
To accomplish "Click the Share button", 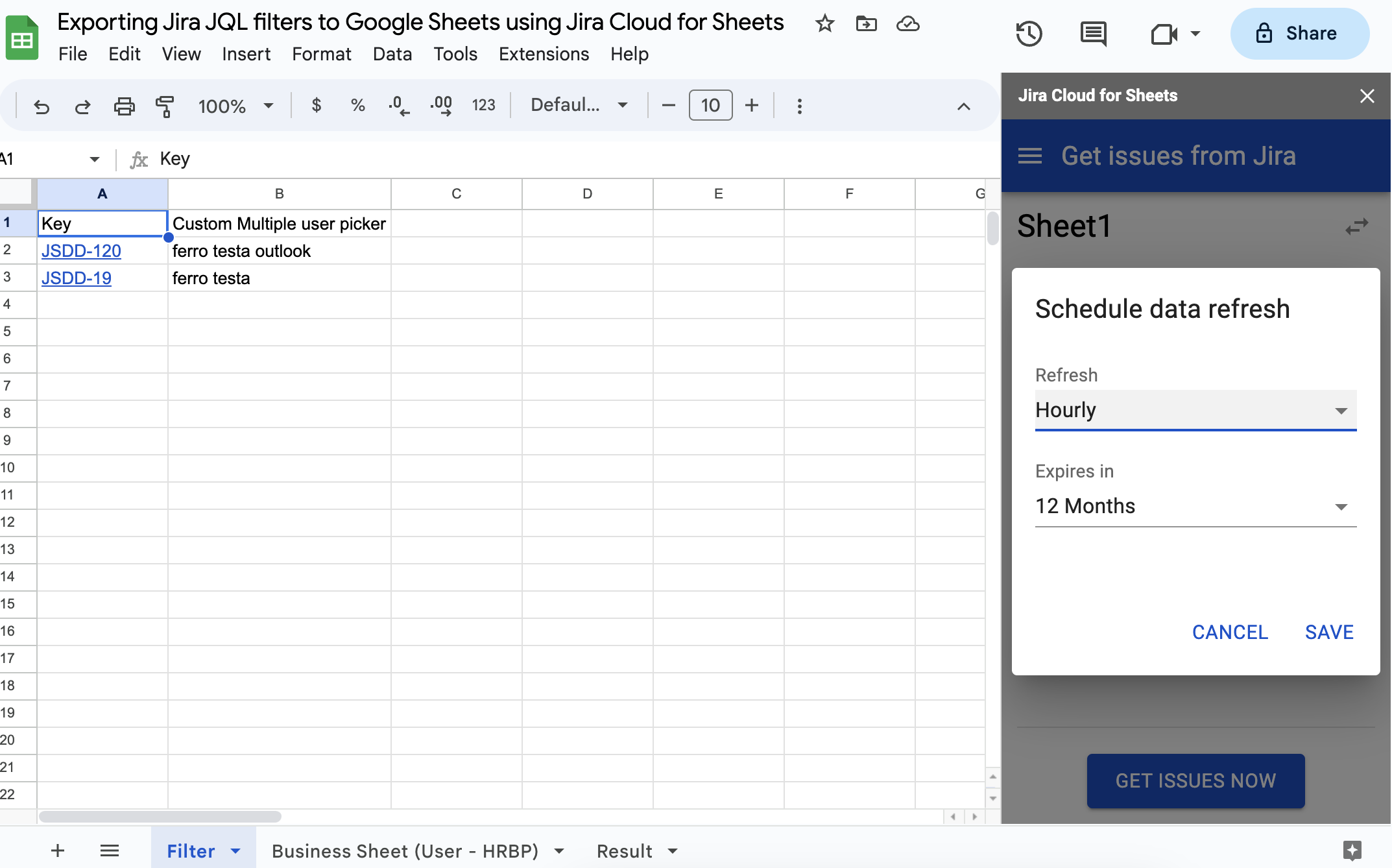I will pyautogui.click(x=1299, y=34).
